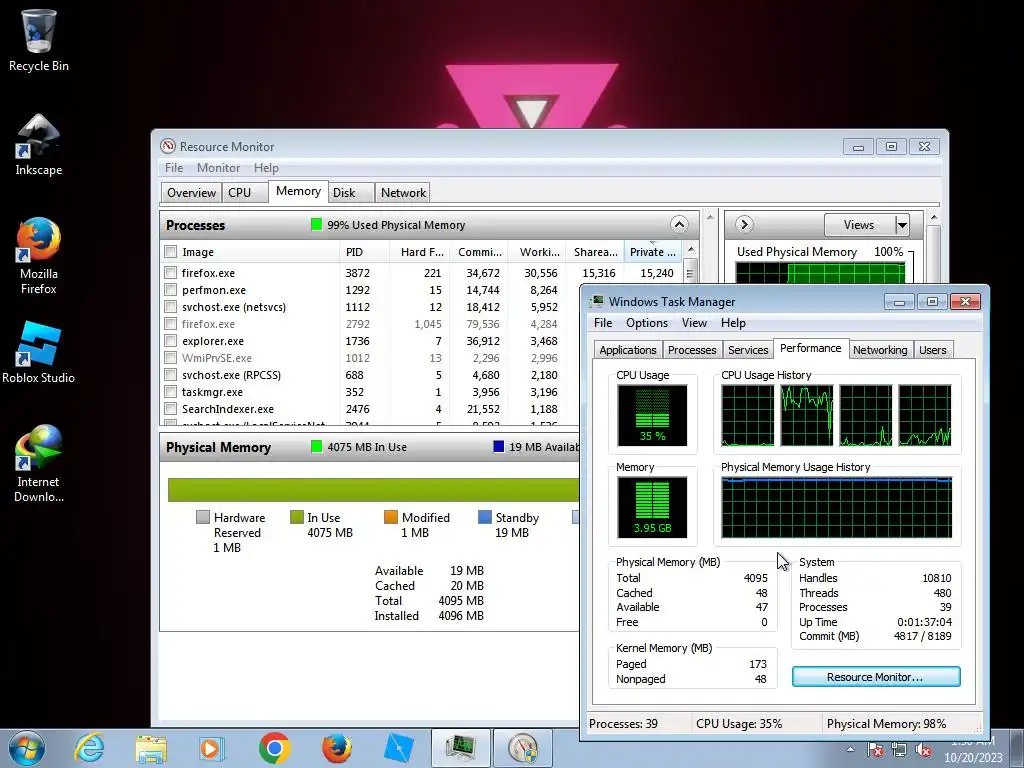The image size is (1024, 768).
Task: Click the Physical Memory section header
Action: coord(369,447)
